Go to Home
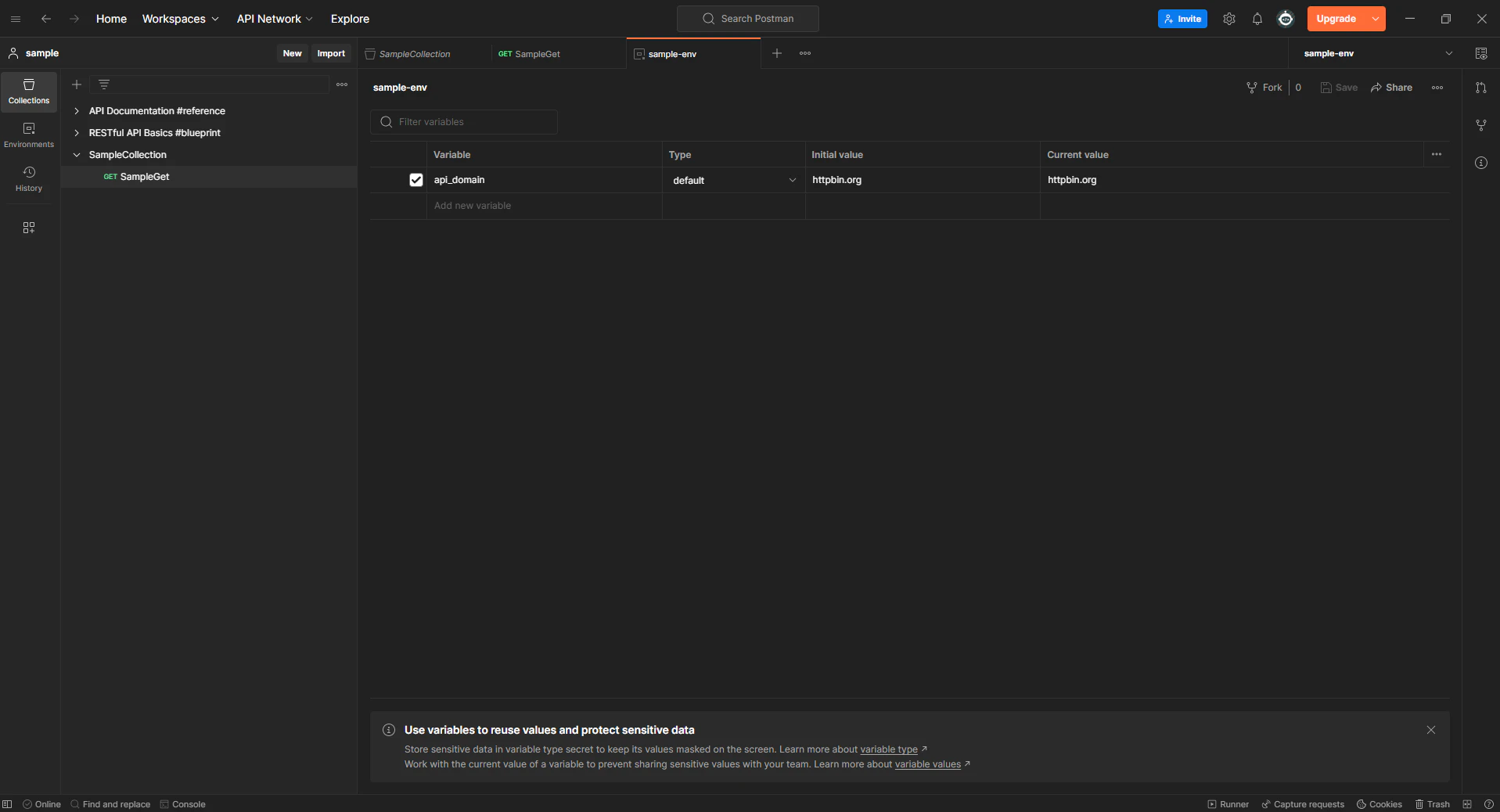 [111, 19]
